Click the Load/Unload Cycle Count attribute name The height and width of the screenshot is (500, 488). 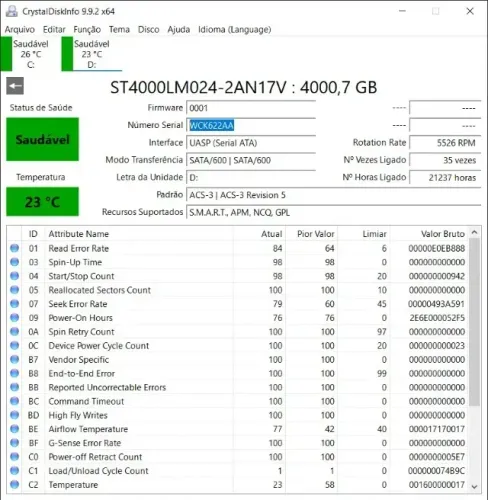coord(98,471)
